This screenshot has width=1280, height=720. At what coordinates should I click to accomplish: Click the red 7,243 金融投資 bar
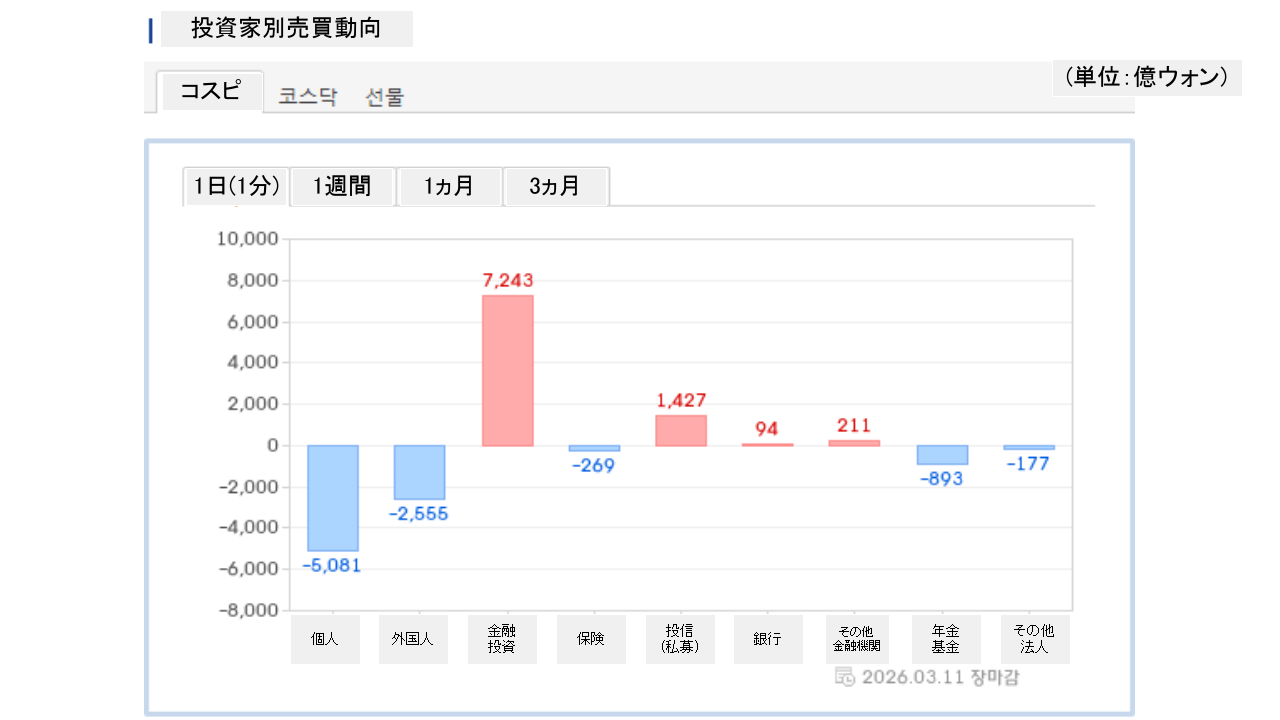507,370
